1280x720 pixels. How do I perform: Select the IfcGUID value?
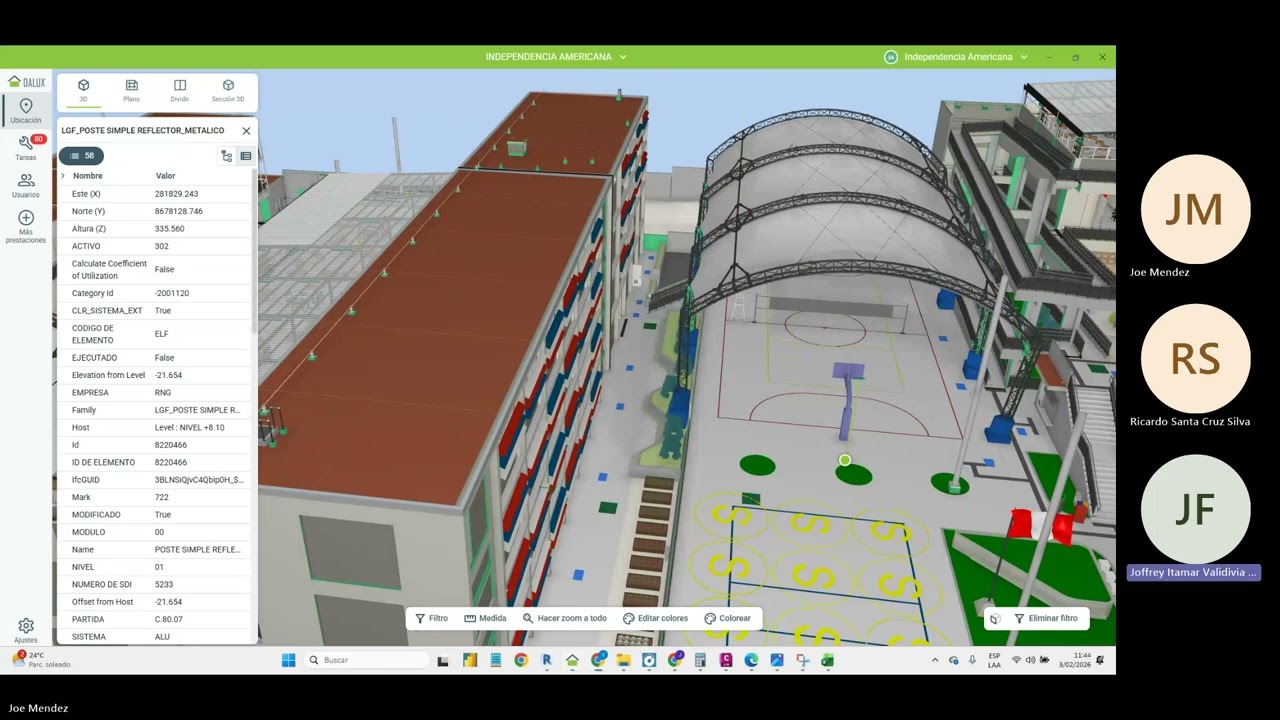pyautogui.click(x=199, y=480)
